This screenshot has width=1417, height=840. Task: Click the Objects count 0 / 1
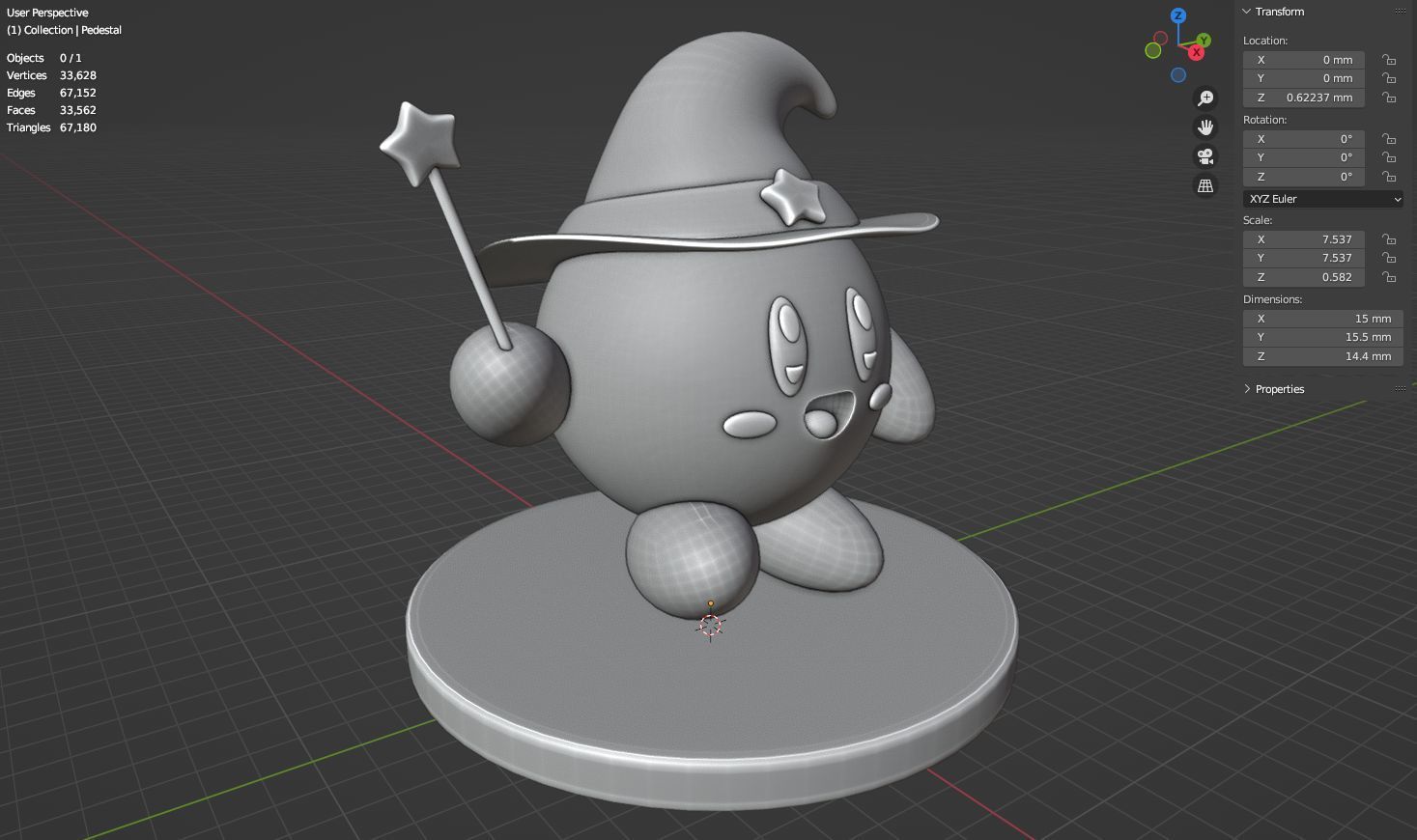(71, 58)
